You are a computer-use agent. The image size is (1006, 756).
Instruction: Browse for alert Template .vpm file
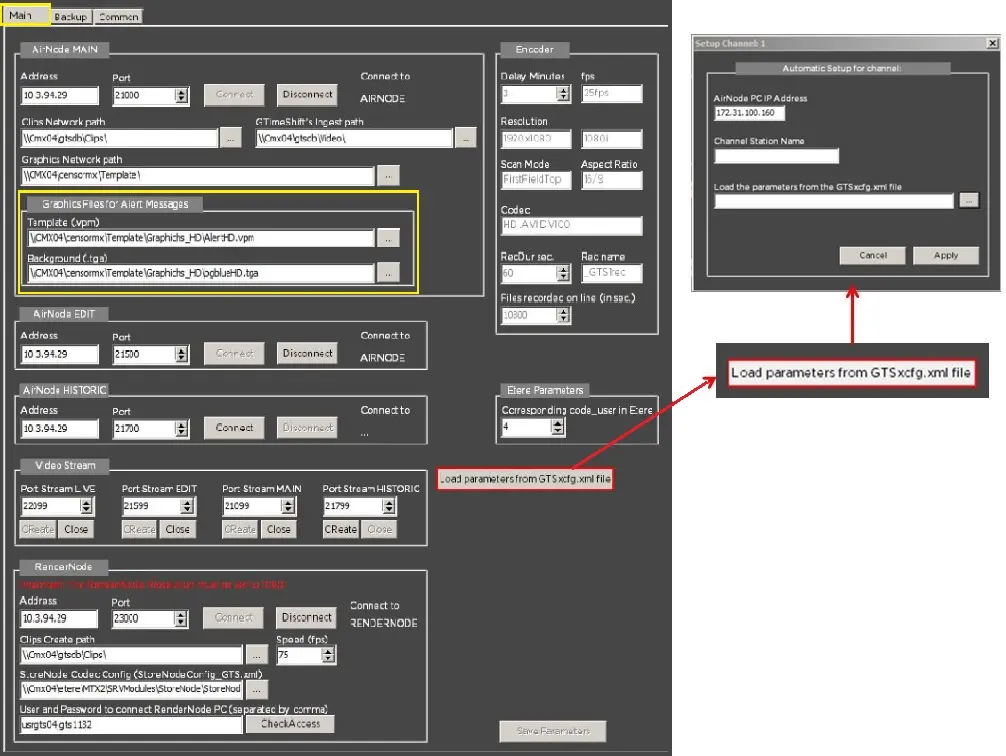click(x=388, y=238)
